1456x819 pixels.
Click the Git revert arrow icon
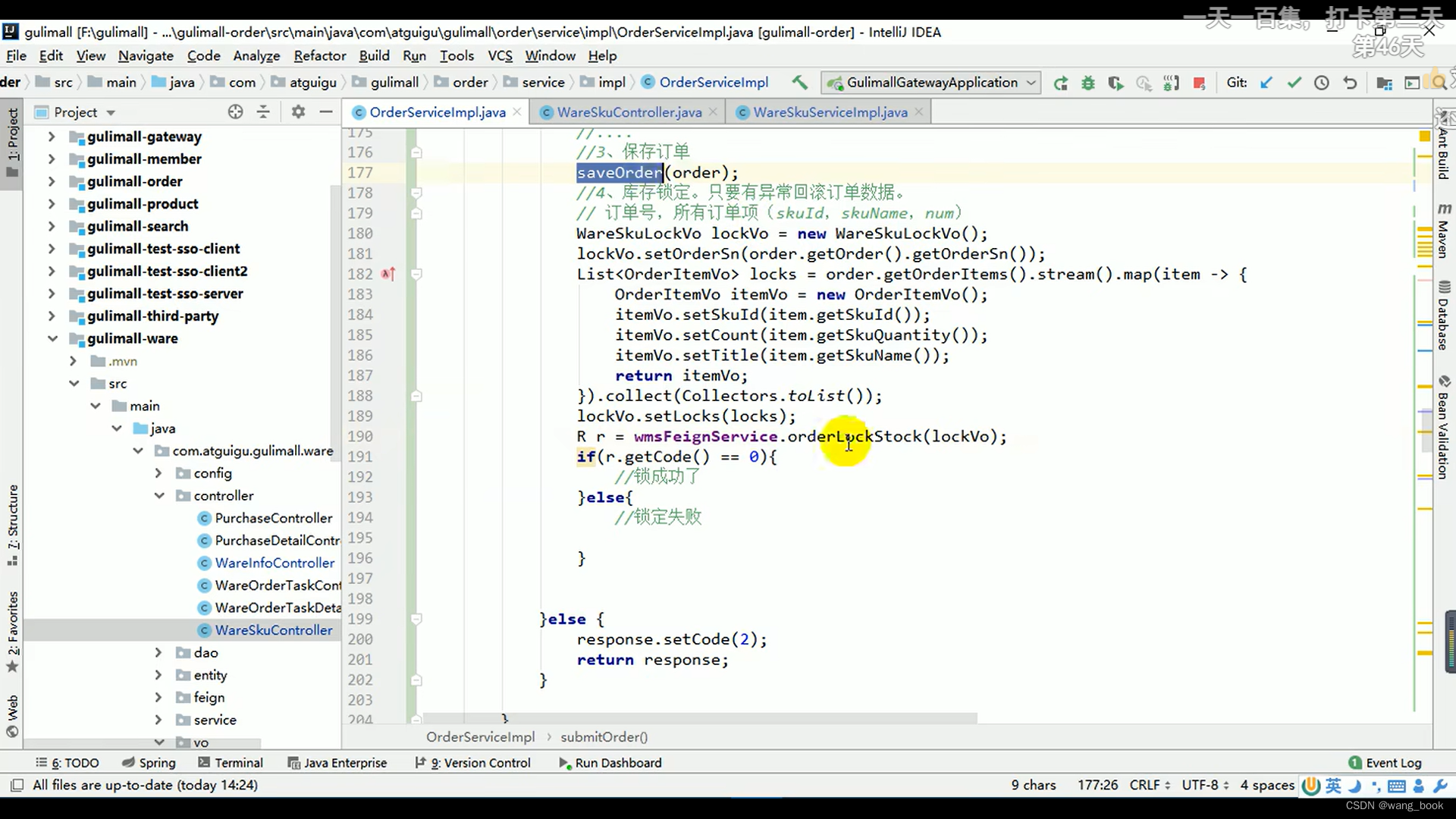[1350, 83]
